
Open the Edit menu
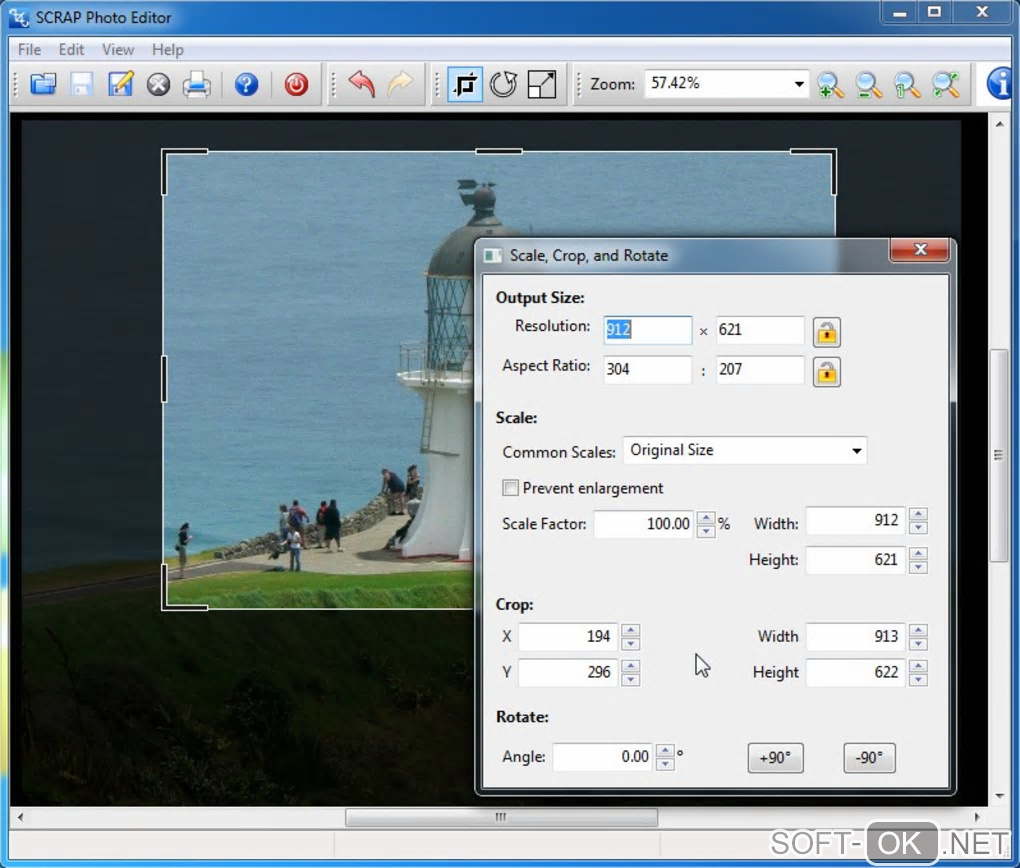pyautogui.click(x=71, y=49)
